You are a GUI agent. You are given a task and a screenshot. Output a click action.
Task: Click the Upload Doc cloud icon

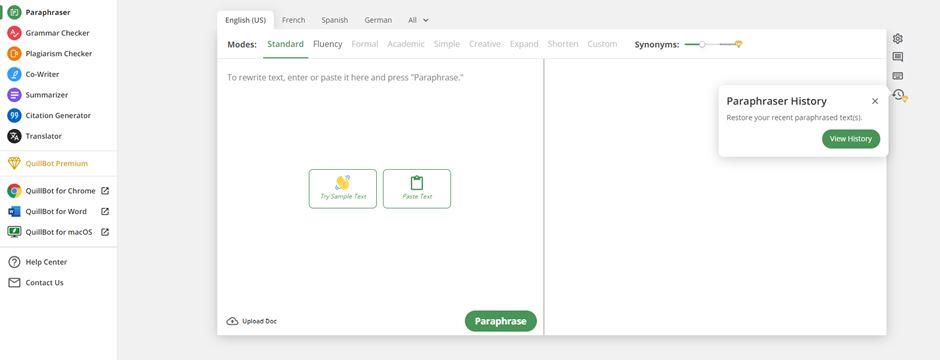click(232, 321)
